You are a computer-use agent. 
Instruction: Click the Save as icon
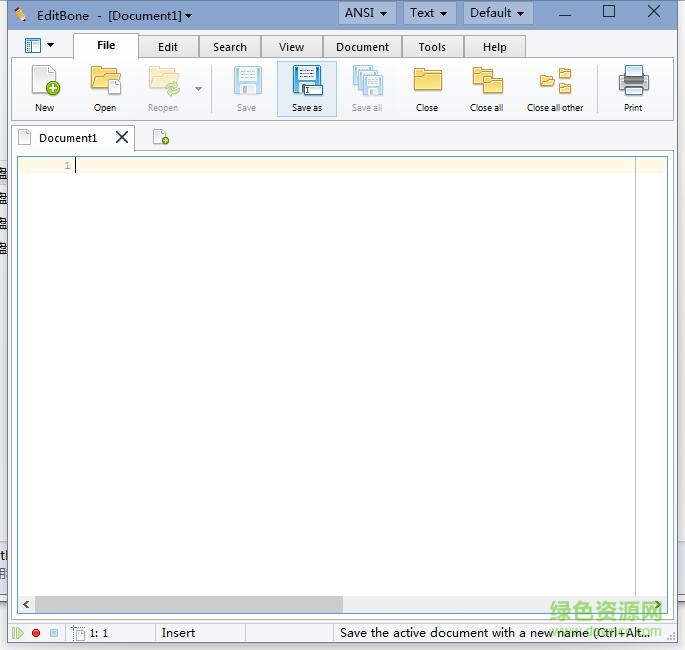click(307, 82)
